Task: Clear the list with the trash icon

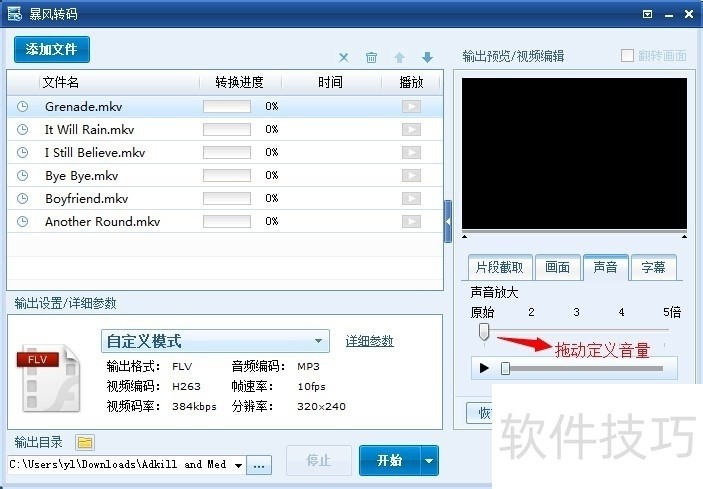Action: click(x=371, y=57)
